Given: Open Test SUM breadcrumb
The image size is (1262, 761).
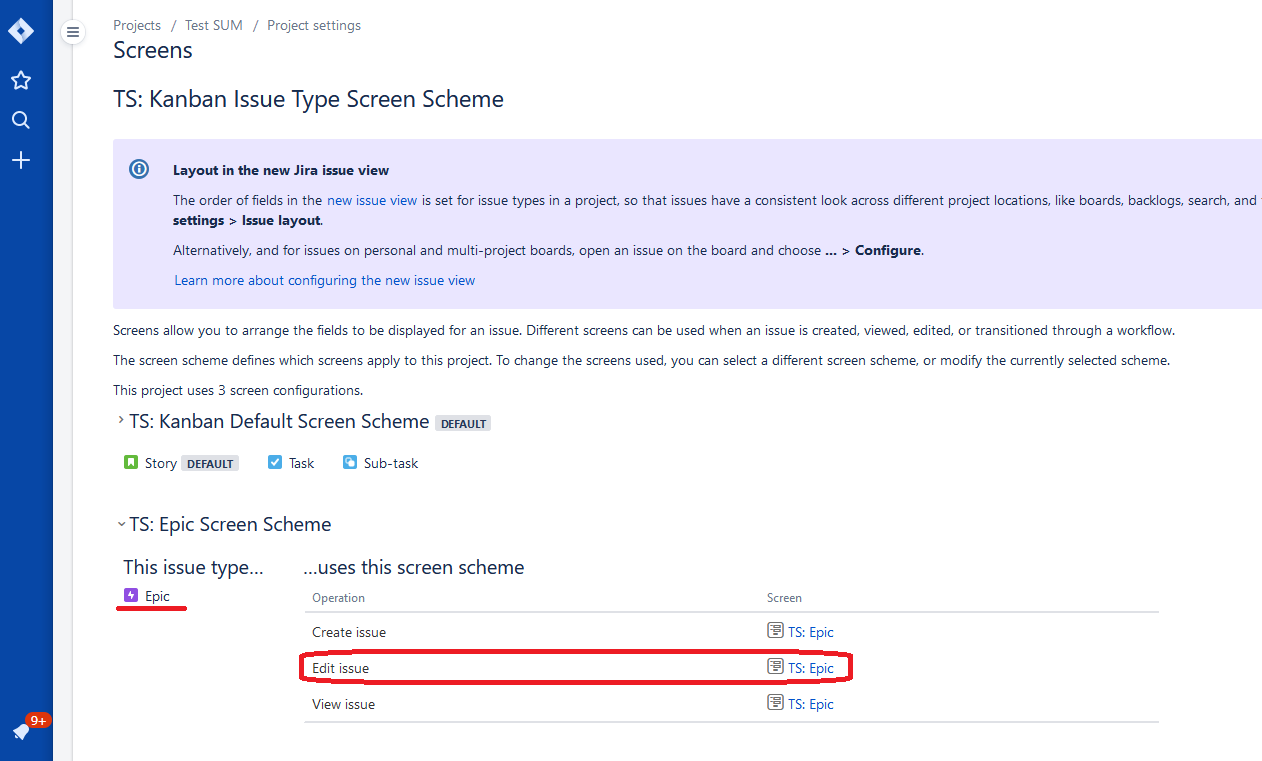Looking at the screenshot, I should [214, 25].
